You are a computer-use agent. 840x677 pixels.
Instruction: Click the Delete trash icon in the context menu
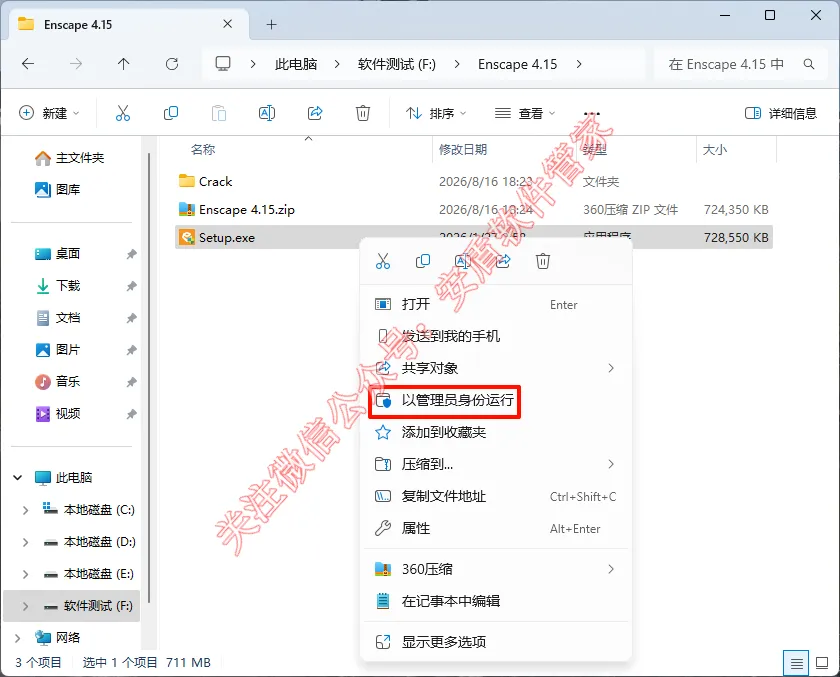(x=543, y=261)
